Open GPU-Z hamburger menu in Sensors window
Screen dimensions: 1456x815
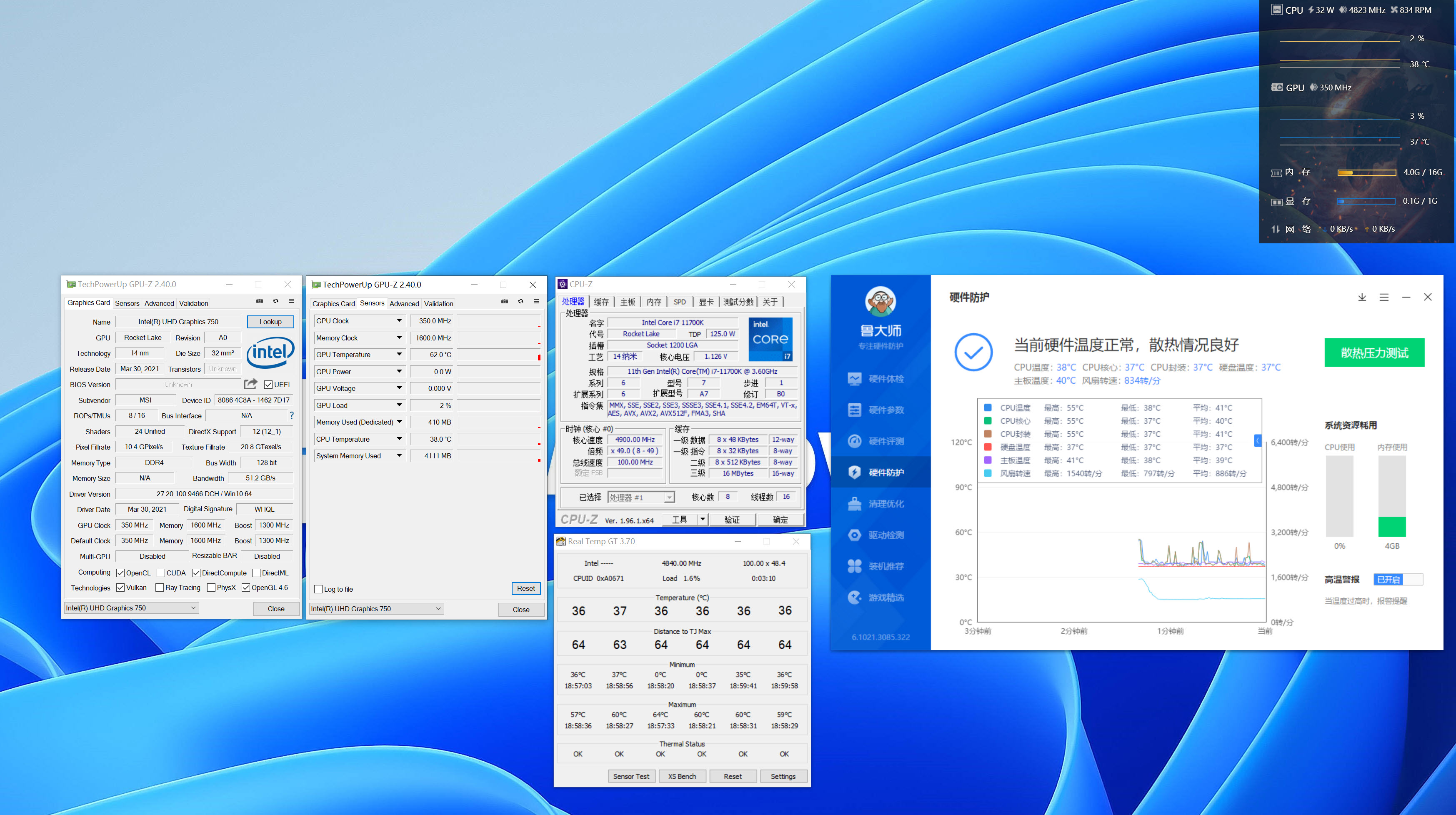pos(536,301)
